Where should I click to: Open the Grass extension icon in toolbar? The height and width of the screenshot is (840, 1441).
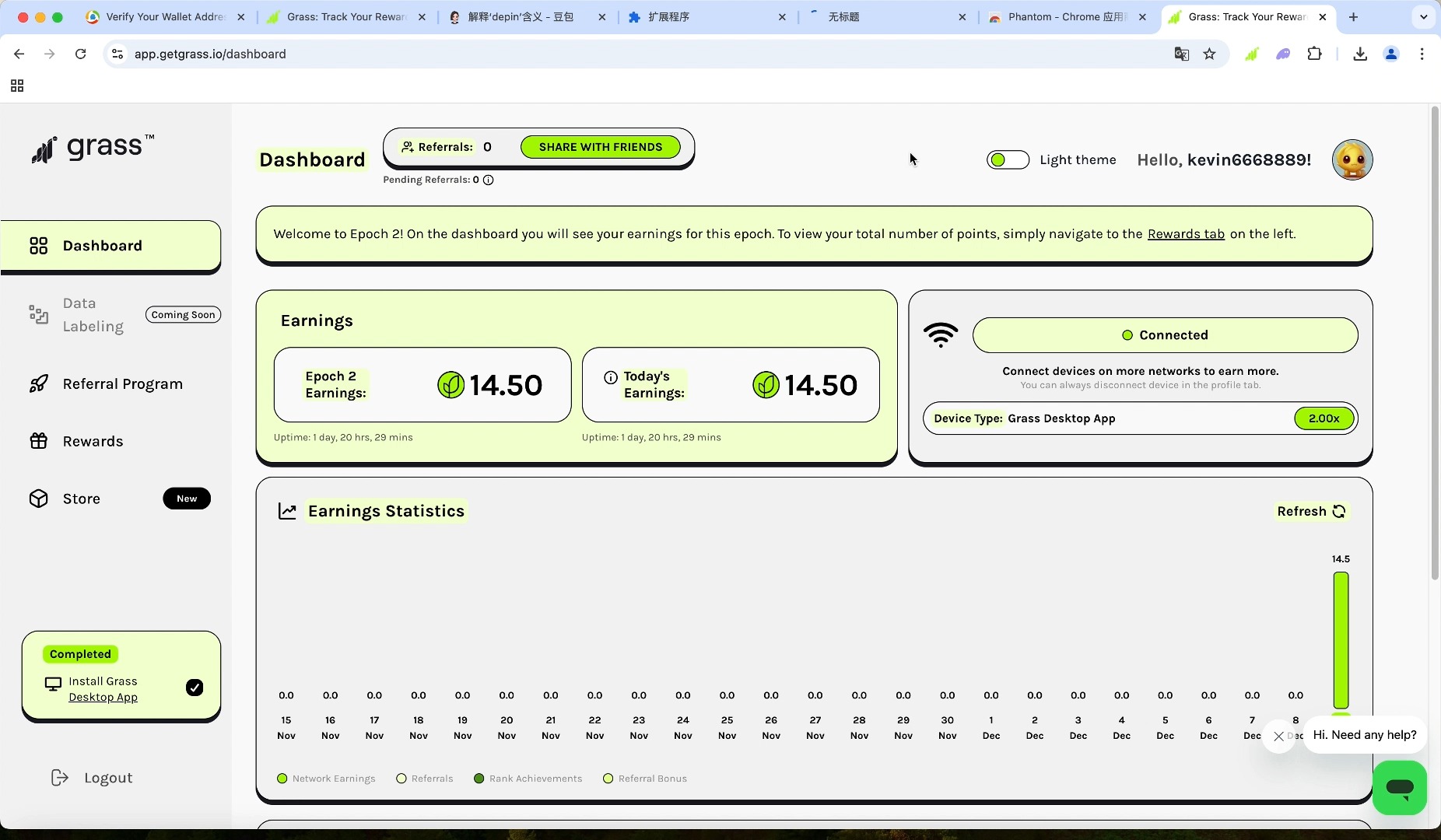click(1251, 54)
